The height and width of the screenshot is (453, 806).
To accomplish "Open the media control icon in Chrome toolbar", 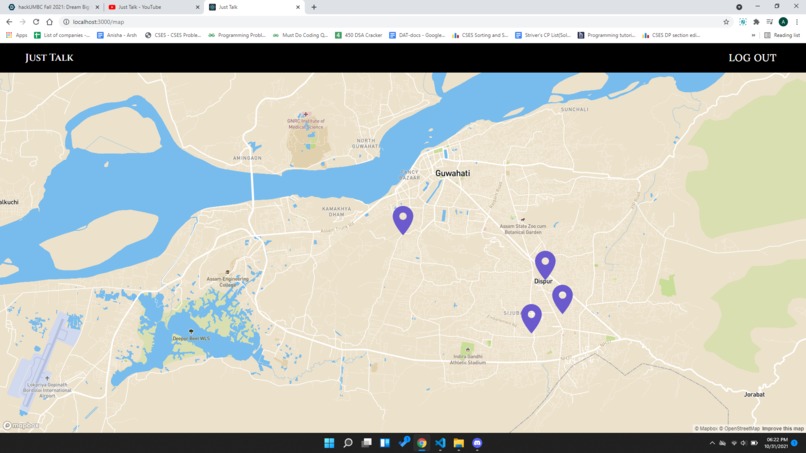I will 770,22.
